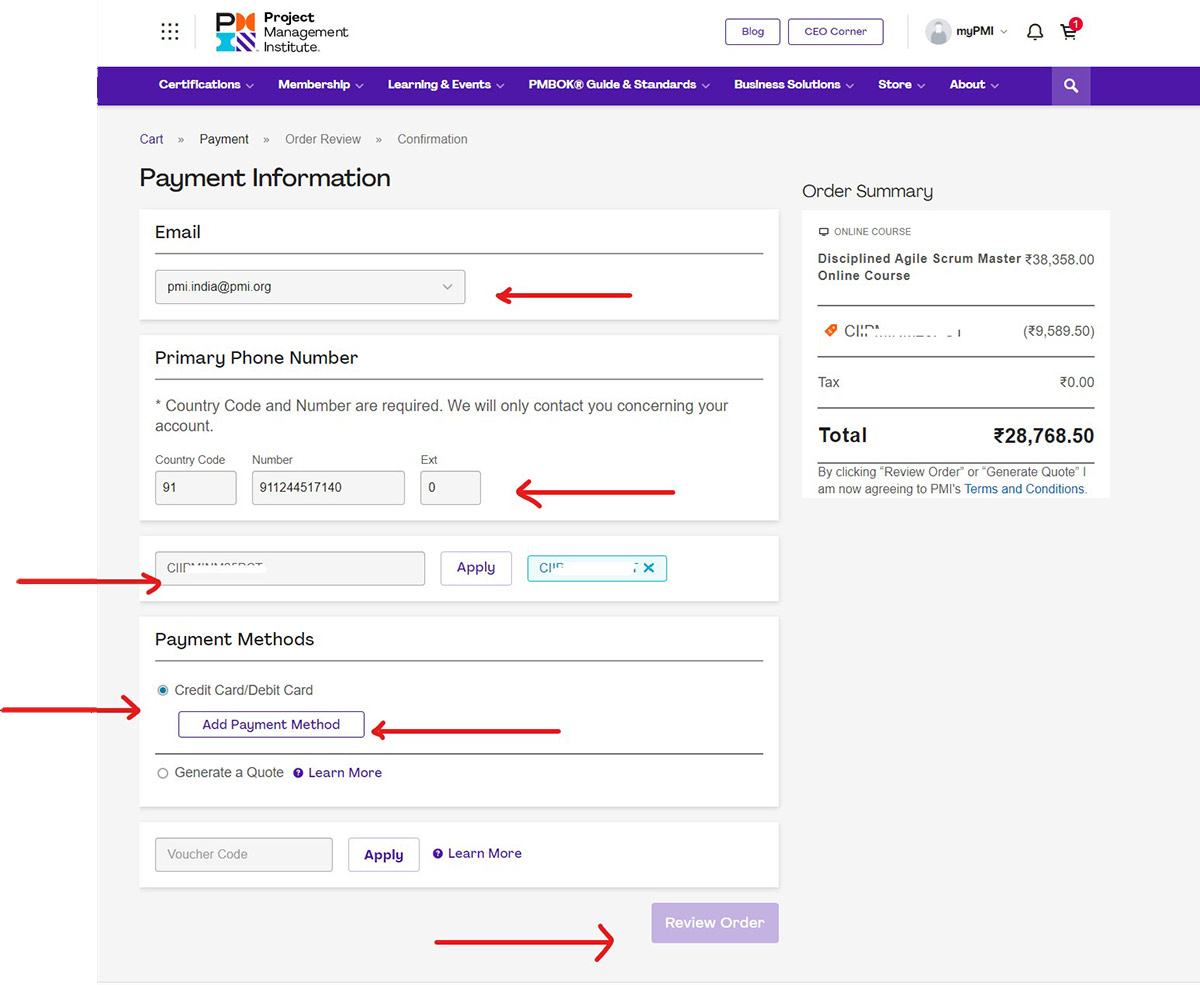Open the apps grid menu icon
This screenshot has height=985, width=1200.
click(170, 32)
